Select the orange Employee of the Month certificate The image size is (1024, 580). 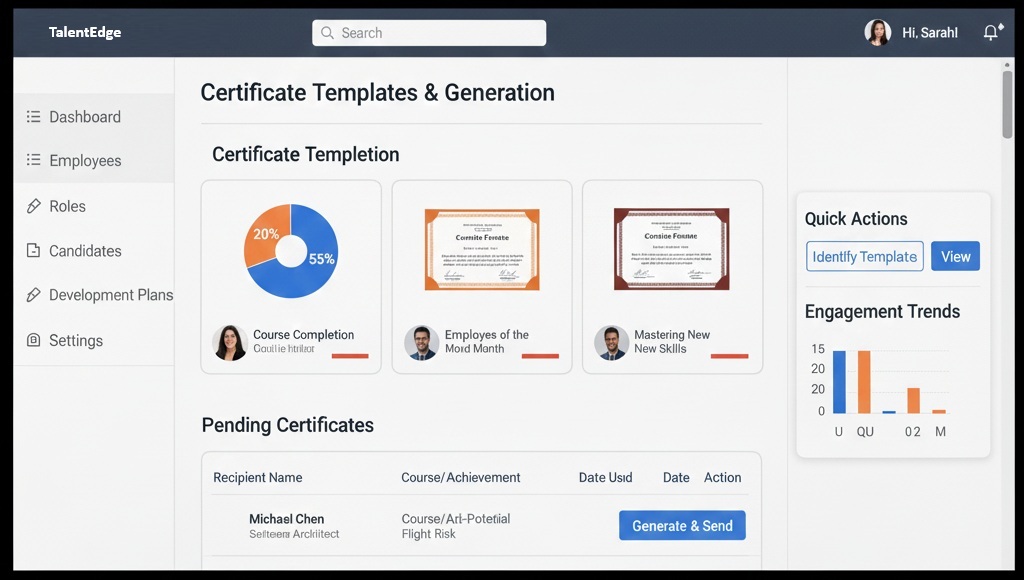point(481,249)
